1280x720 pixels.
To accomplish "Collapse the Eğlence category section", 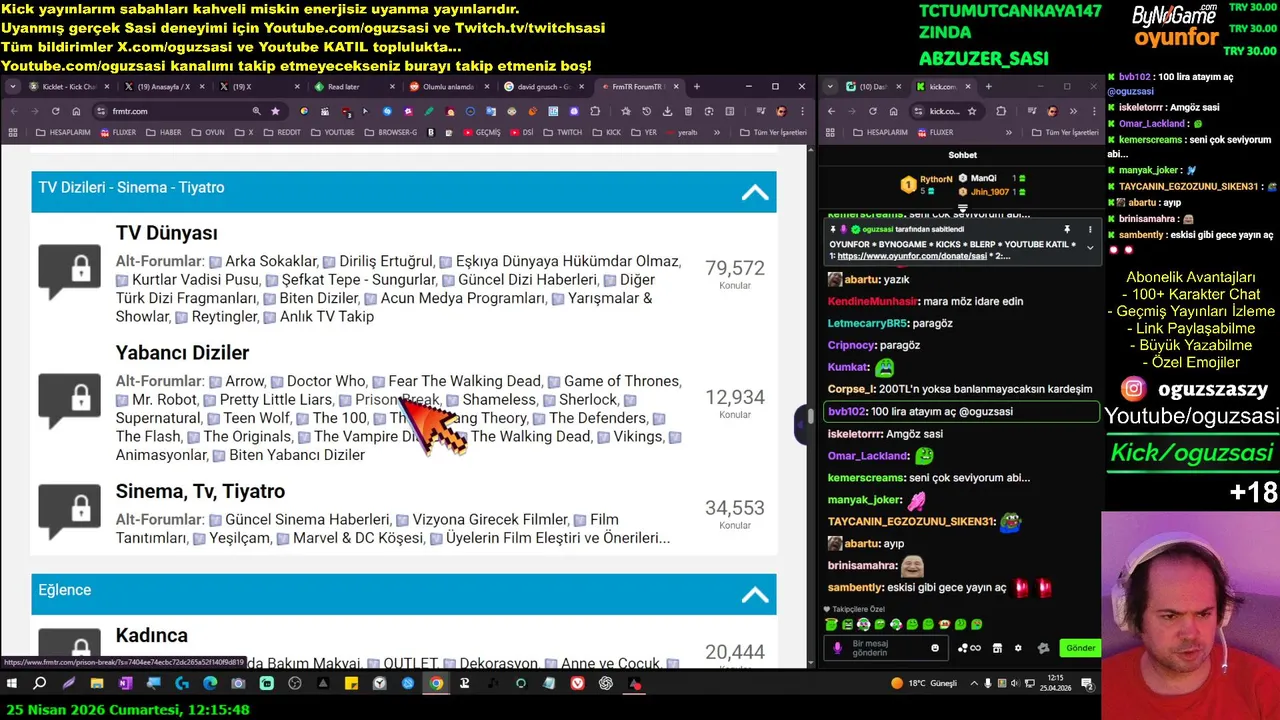I will click(x=755, y=594).
